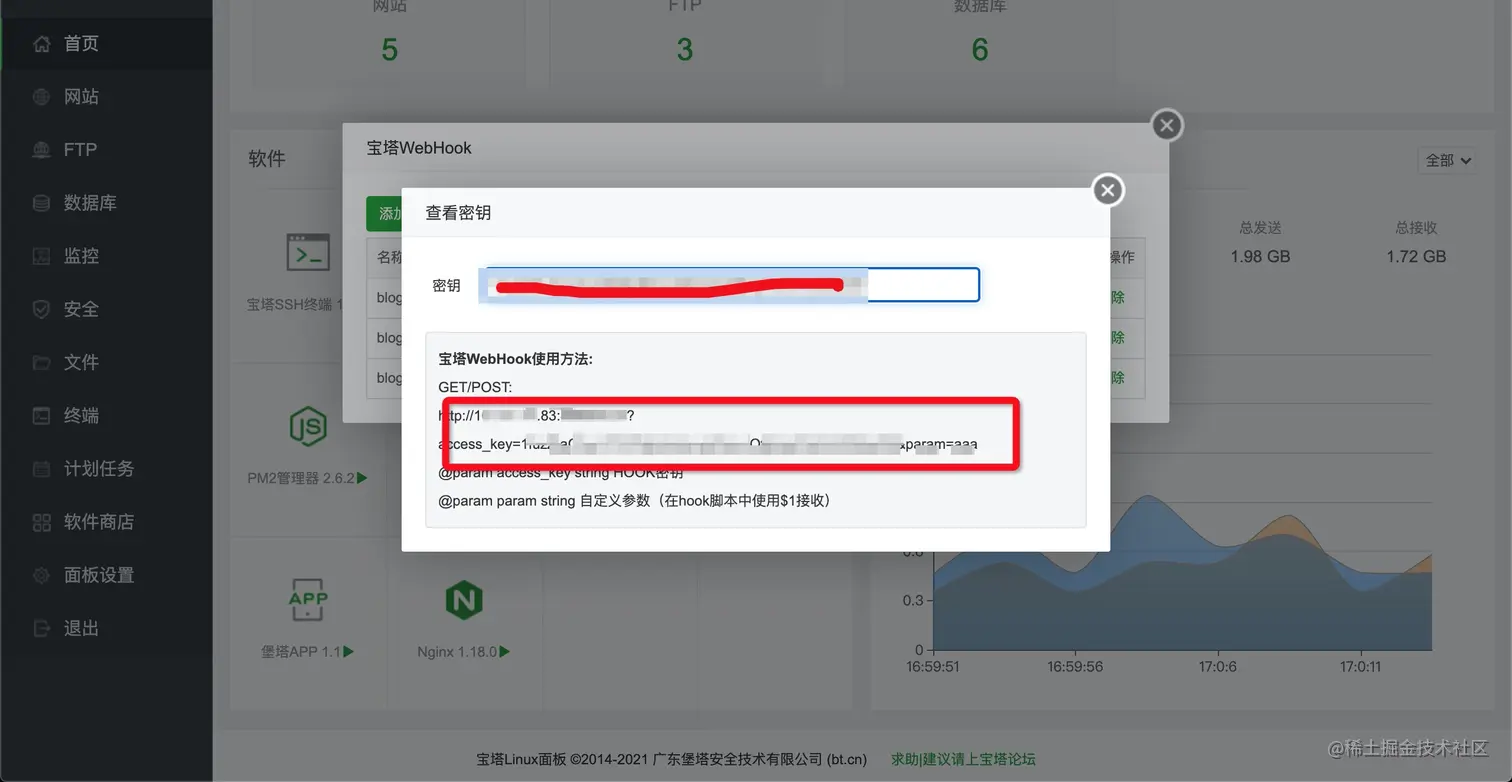This screenshot has height=782, width=1512.
Task: Click the grid icon beside 软件商店
Action: [41, 522]
